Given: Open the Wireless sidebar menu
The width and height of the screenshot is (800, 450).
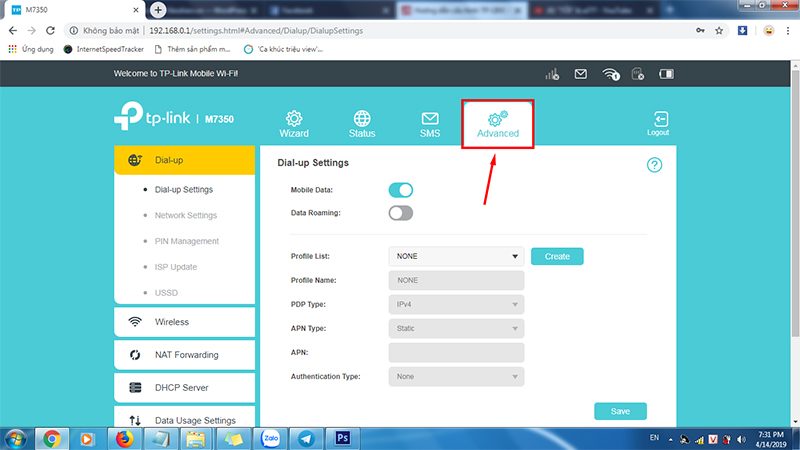Looking at the screenshot, I should coord(184,322).
